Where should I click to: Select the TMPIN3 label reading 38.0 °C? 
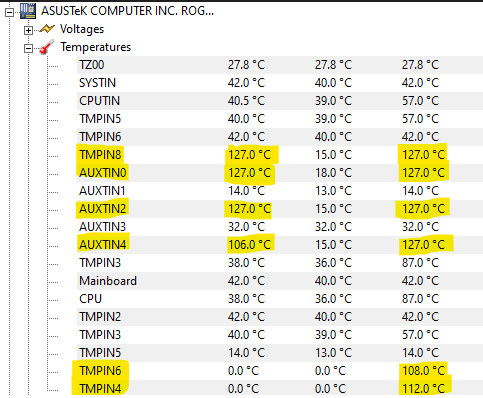pyautogui.click(x=100, y=263)
